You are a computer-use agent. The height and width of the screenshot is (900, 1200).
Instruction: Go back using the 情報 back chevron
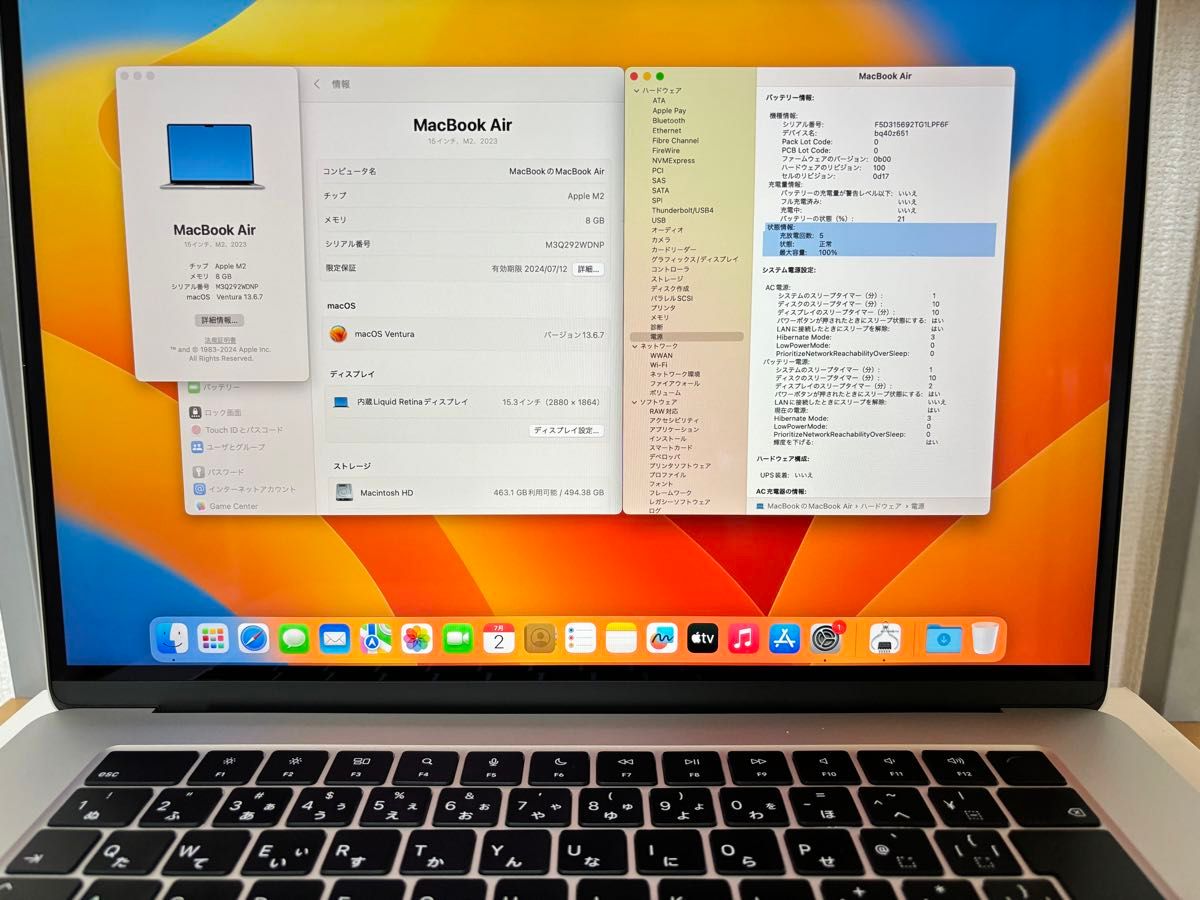[x=317, y=84]
